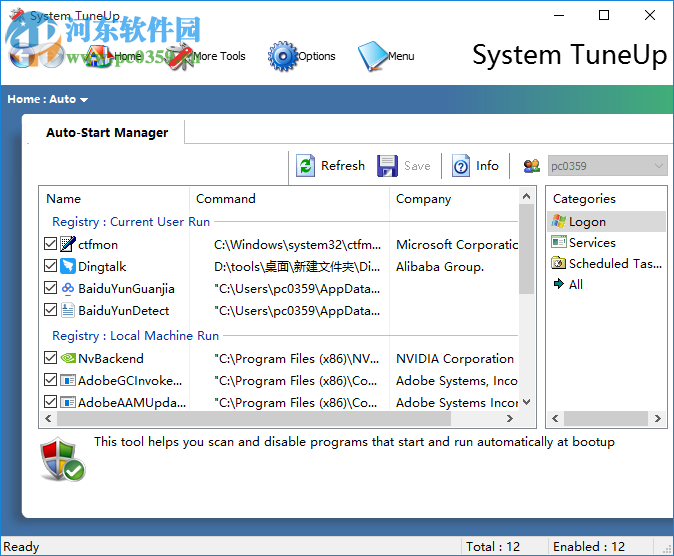Select the 'Registry : Local Machine Run' group header
The height and width of the screenshot is (556, 674).
[x=135, y=335]
